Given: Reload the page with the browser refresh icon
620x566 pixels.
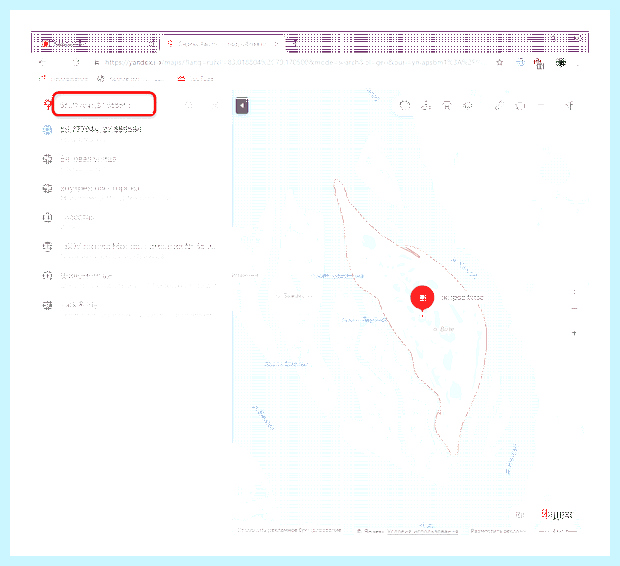Looking at the screenshot, I should click(76, 62).
